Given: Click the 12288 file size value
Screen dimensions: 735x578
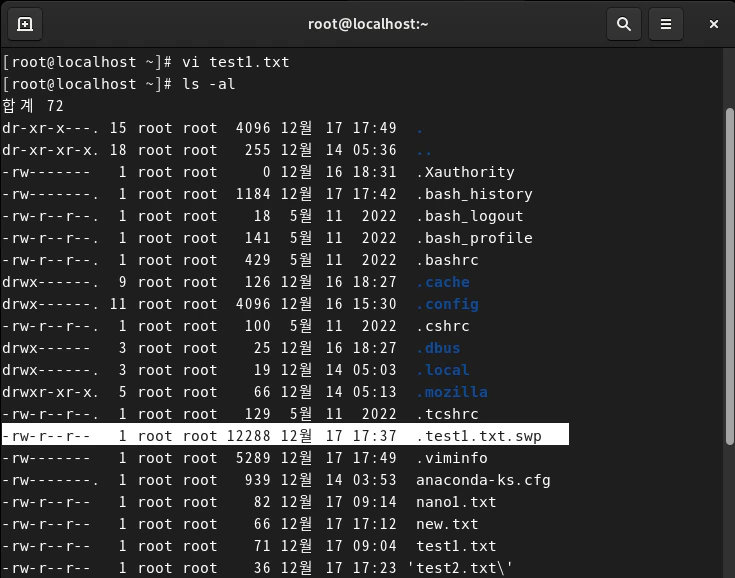Looking at the screenshot, I should [249, 436].
